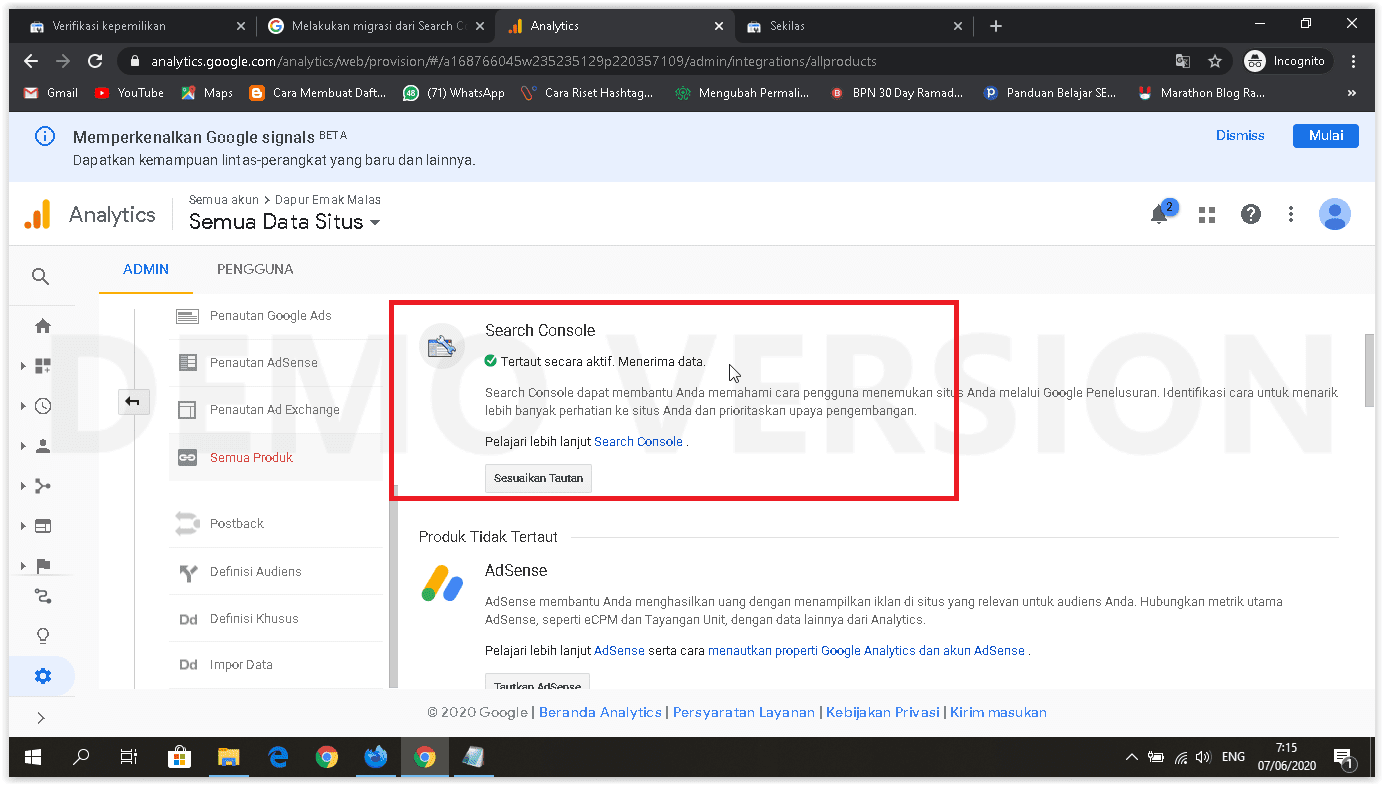Open three-dot more options in Analytics header
Screen dimensions: 1383x785
[1291, 214]
